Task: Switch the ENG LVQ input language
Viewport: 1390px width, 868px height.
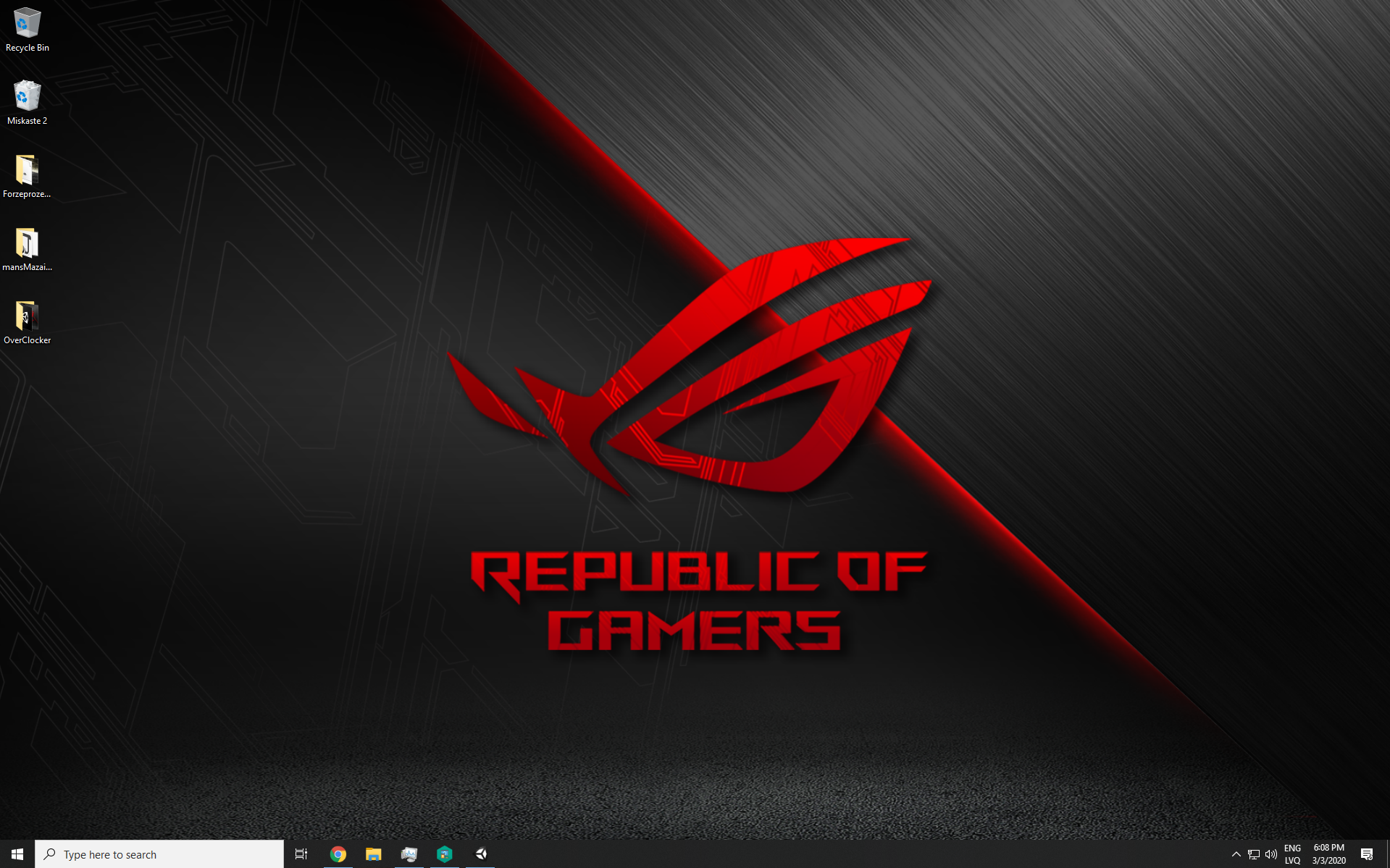Action: 1293,854
